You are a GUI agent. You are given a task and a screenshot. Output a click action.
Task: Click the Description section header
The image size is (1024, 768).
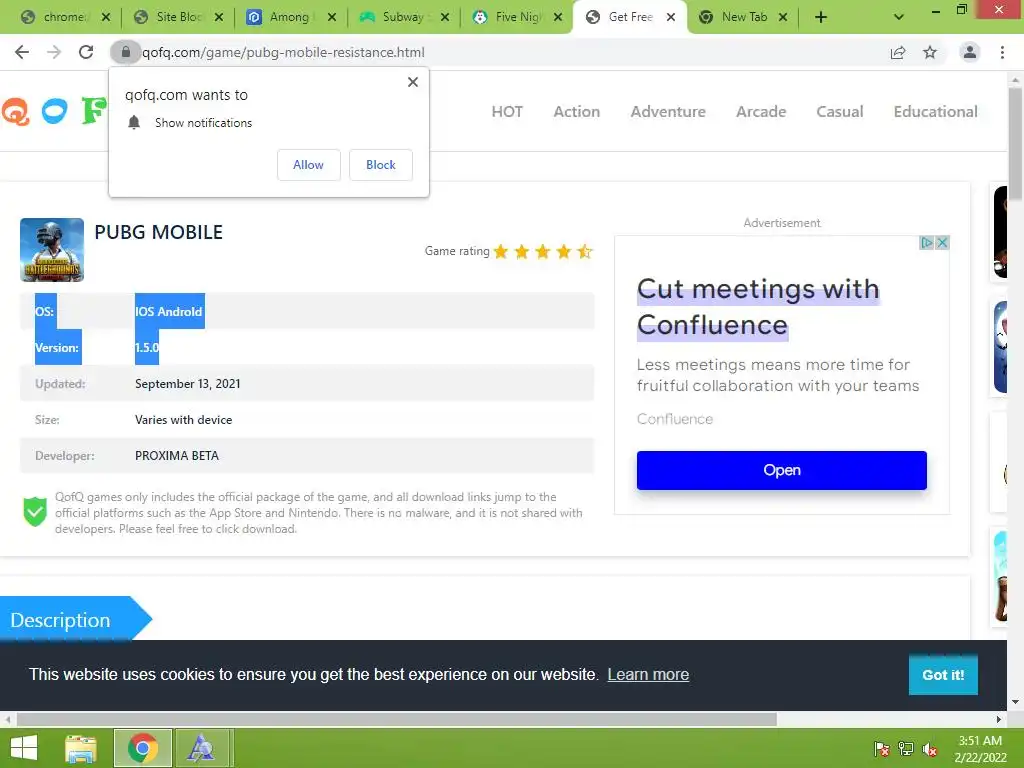[x=75, y=618]
